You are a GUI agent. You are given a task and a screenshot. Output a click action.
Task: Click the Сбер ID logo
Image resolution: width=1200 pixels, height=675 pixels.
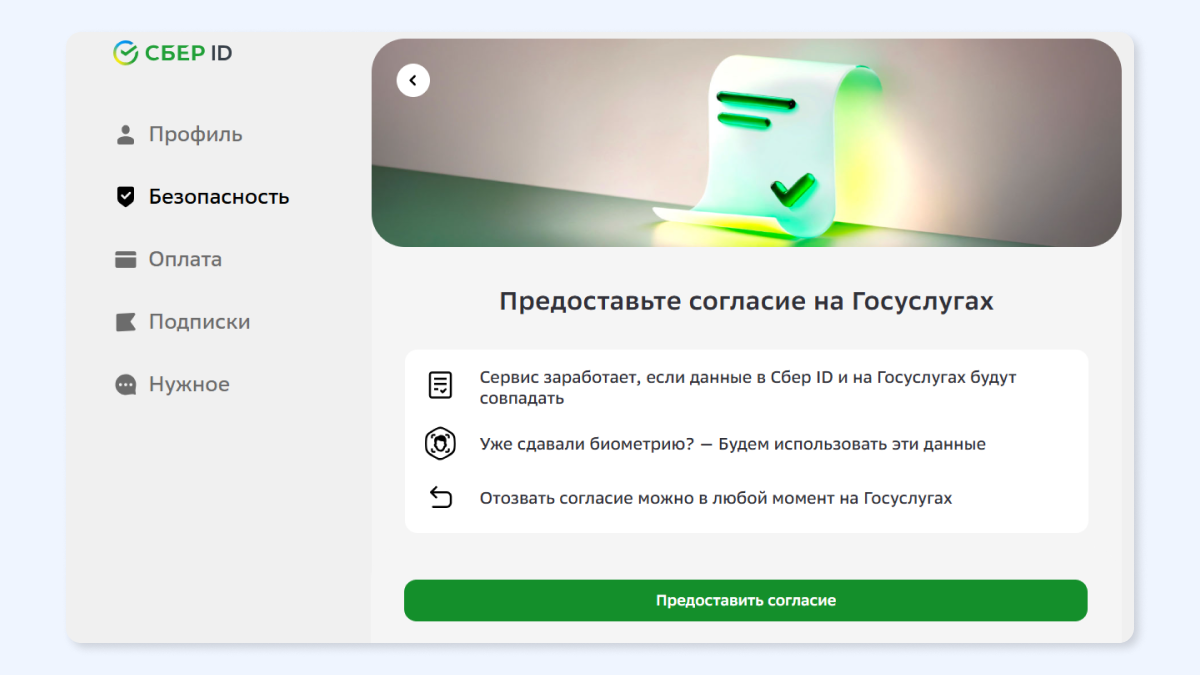tap(172, 53)
